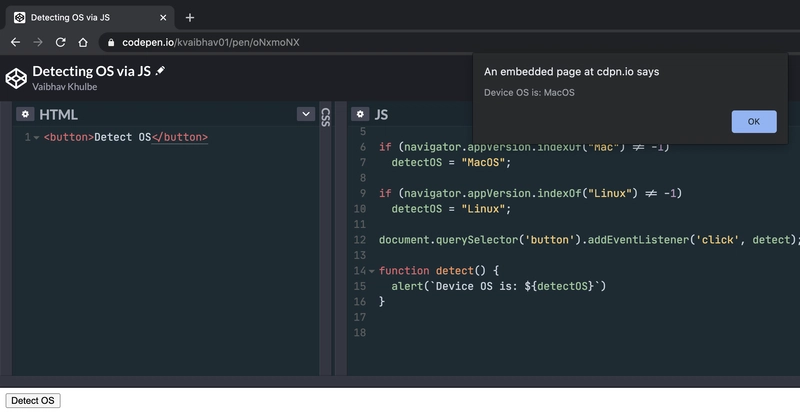Collapse the fold arrow on JS line 14

pos(371,271)
